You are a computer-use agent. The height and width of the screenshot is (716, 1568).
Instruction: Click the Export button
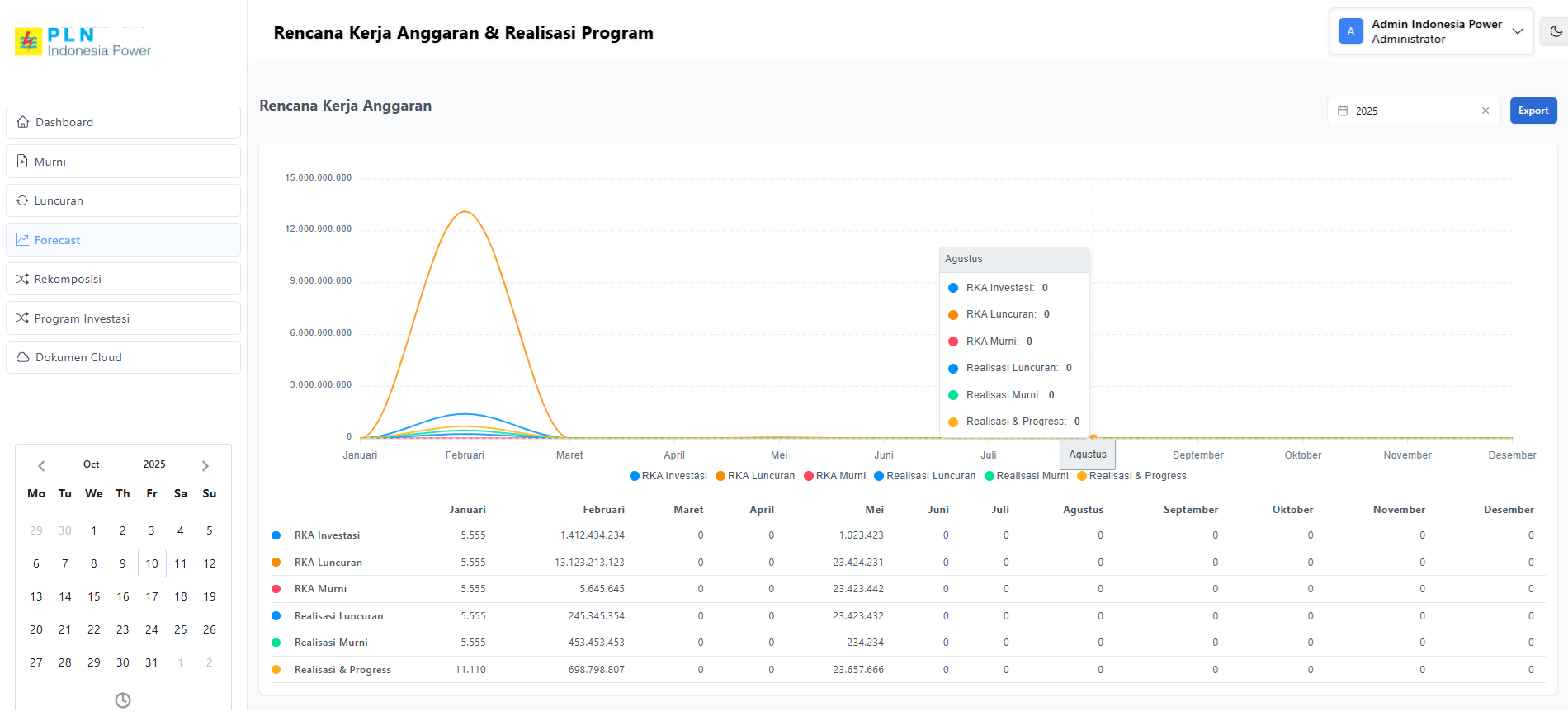[1533, 111]
